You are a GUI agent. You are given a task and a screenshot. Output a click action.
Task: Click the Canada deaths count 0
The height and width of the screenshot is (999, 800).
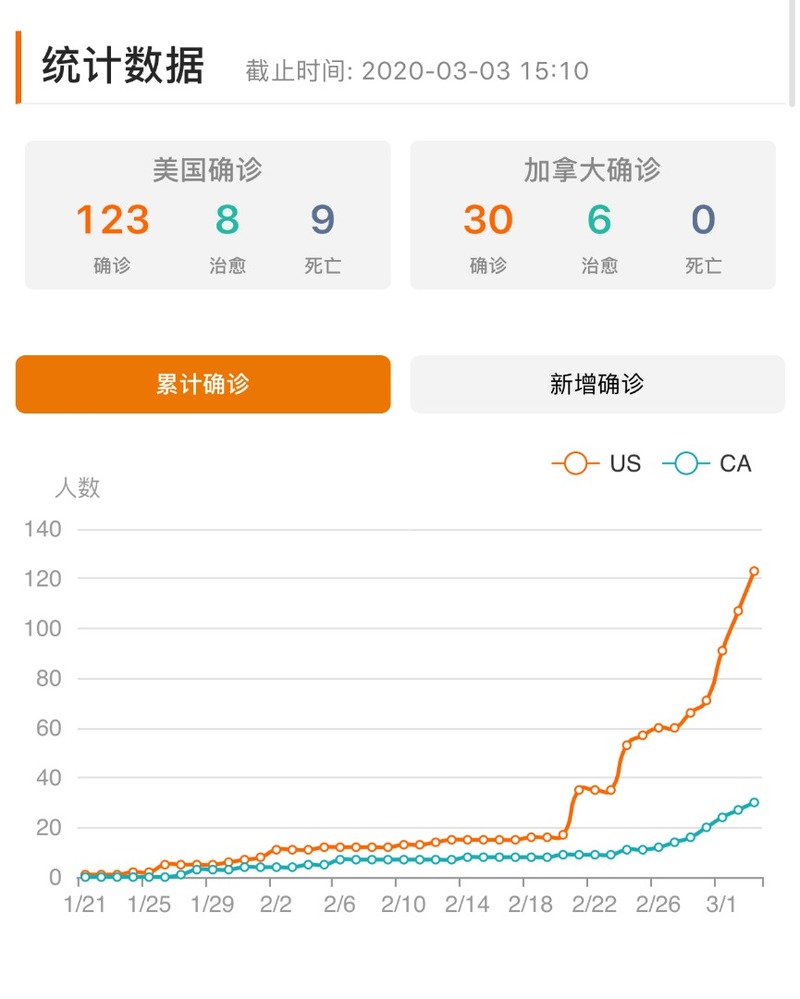pos(703,220)
